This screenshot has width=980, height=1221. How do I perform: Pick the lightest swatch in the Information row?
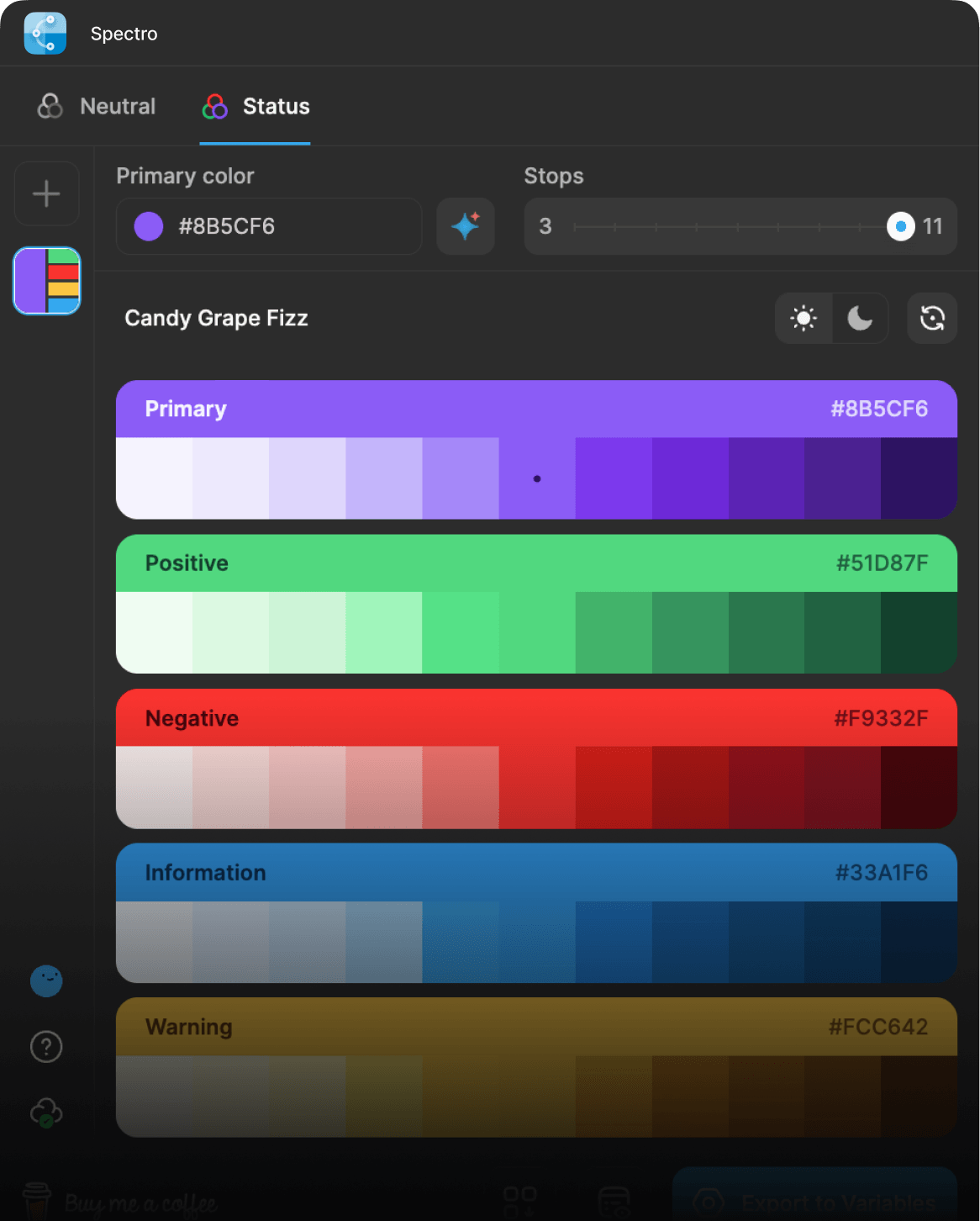155,942
